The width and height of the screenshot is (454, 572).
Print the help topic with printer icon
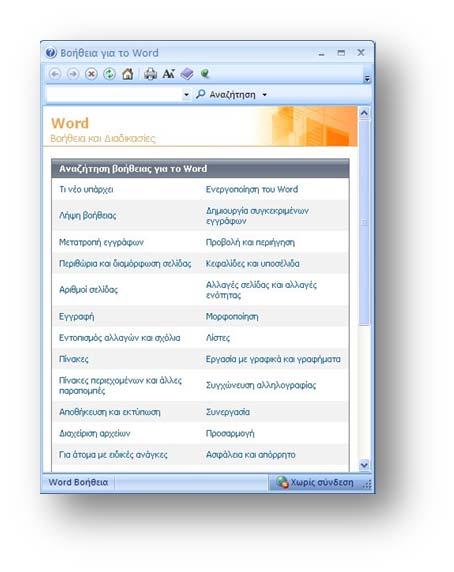click(150, 74)
